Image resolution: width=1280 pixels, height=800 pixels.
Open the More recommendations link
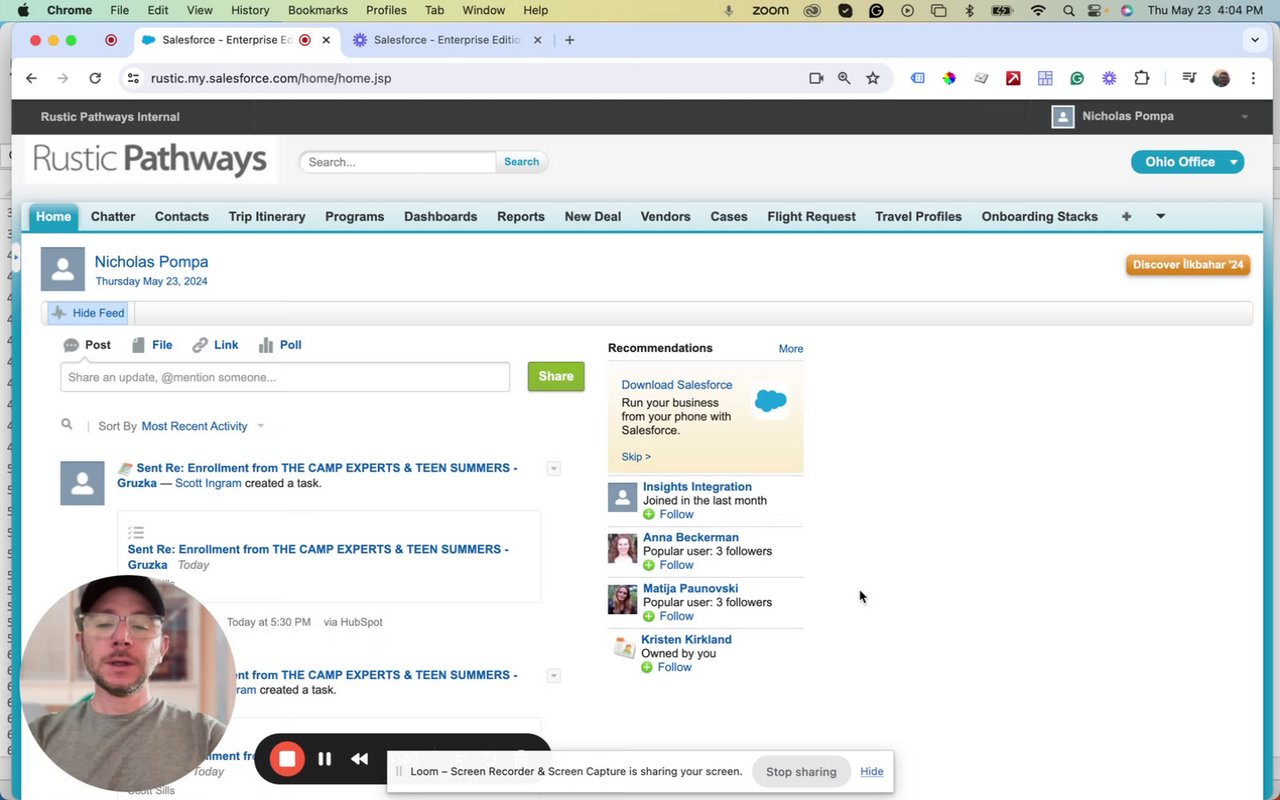click(791, 349)
